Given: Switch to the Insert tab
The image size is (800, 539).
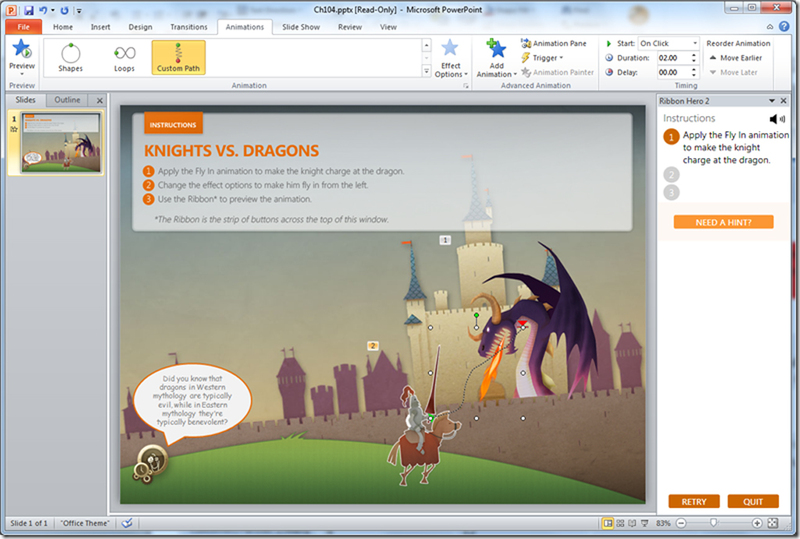Looking at the screenshot, I should tap(101, 27).
